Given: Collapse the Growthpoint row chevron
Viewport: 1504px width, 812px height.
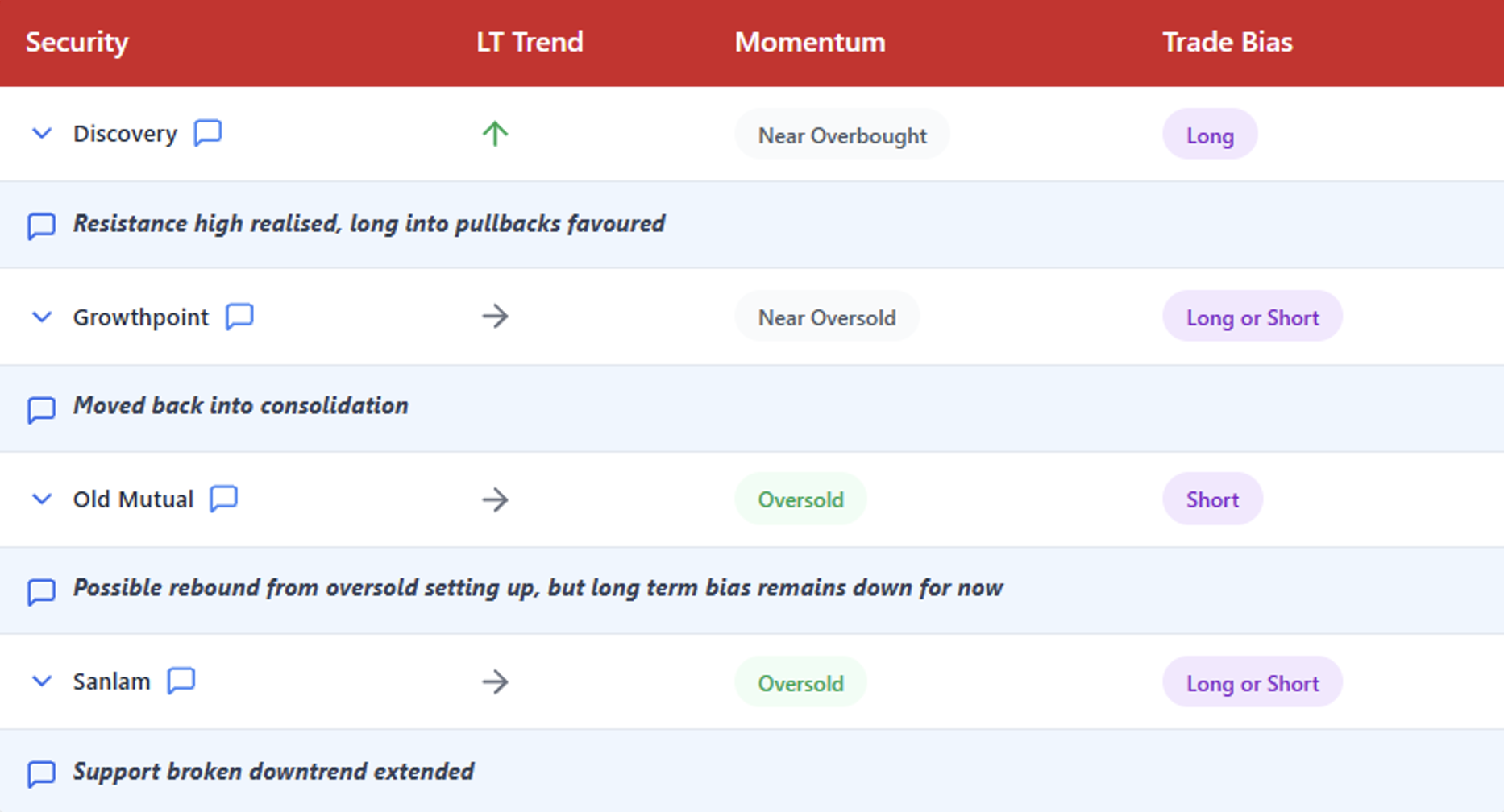Looking at the screenshot, I should tap(41, 317).
